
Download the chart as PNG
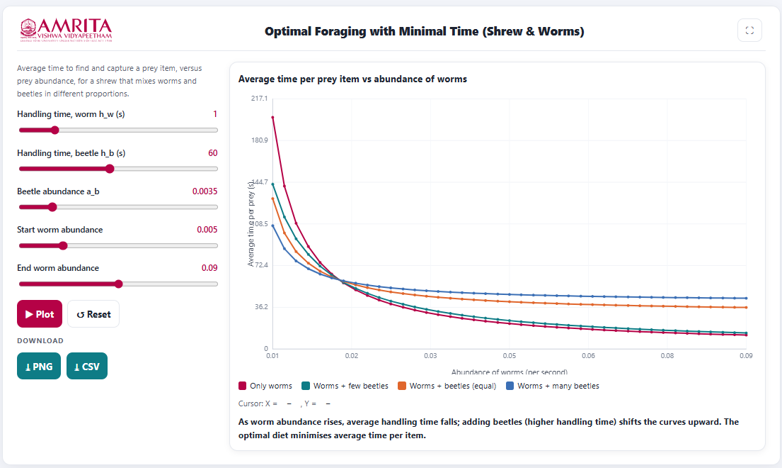39,366
